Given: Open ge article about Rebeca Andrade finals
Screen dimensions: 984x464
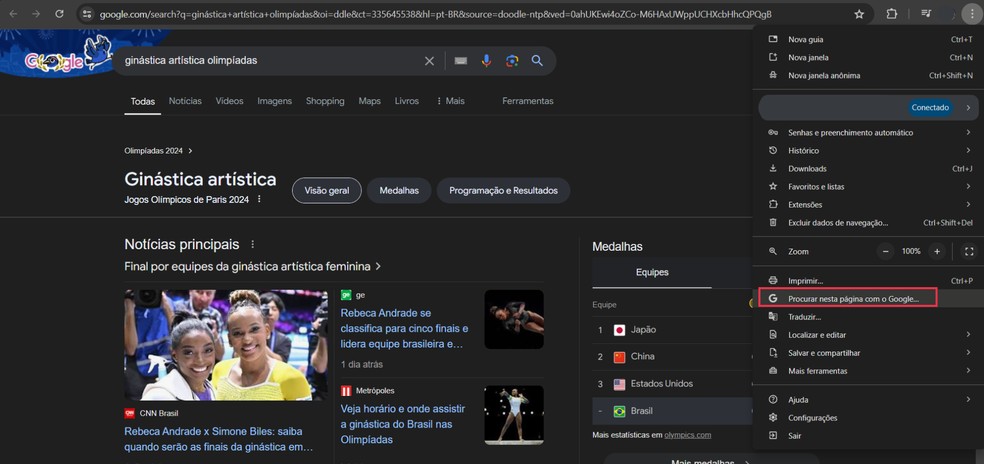Looking at the screenshot, I should pos(405,328).
